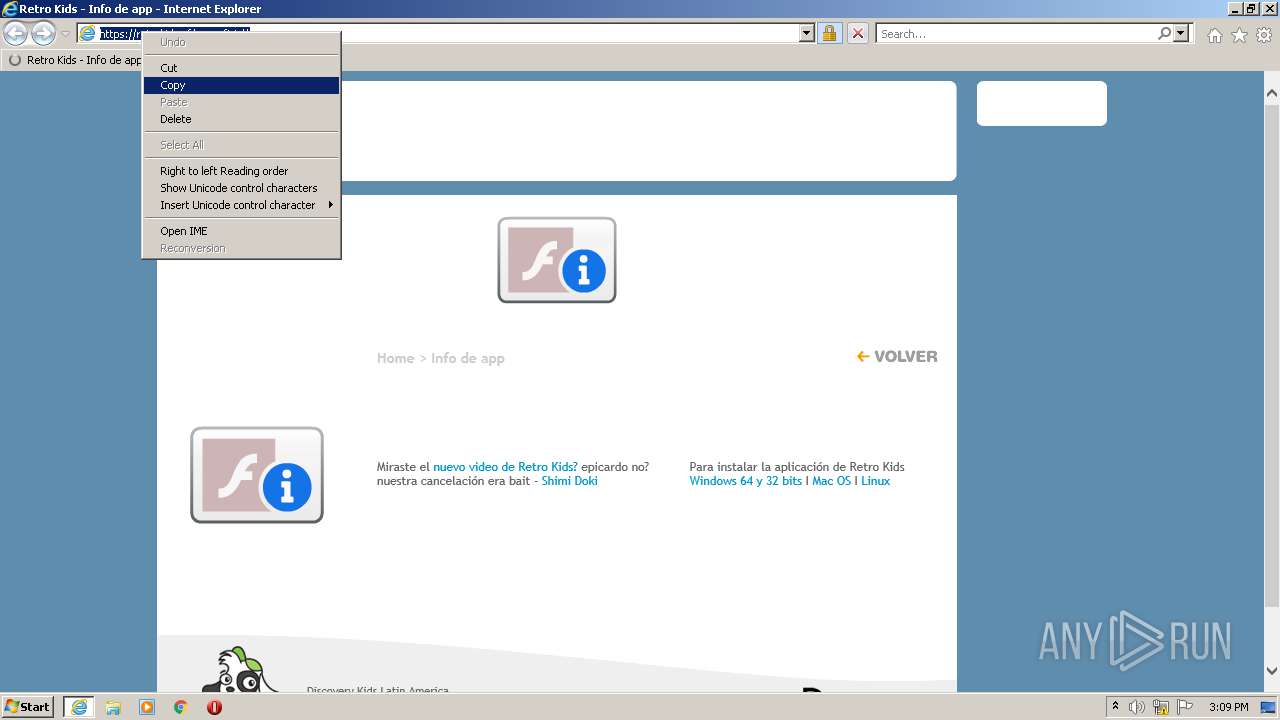The height and width of the screenshot is (720, 1280).
Task: Choose Copy from the context menu
Action: click(241, 85)
